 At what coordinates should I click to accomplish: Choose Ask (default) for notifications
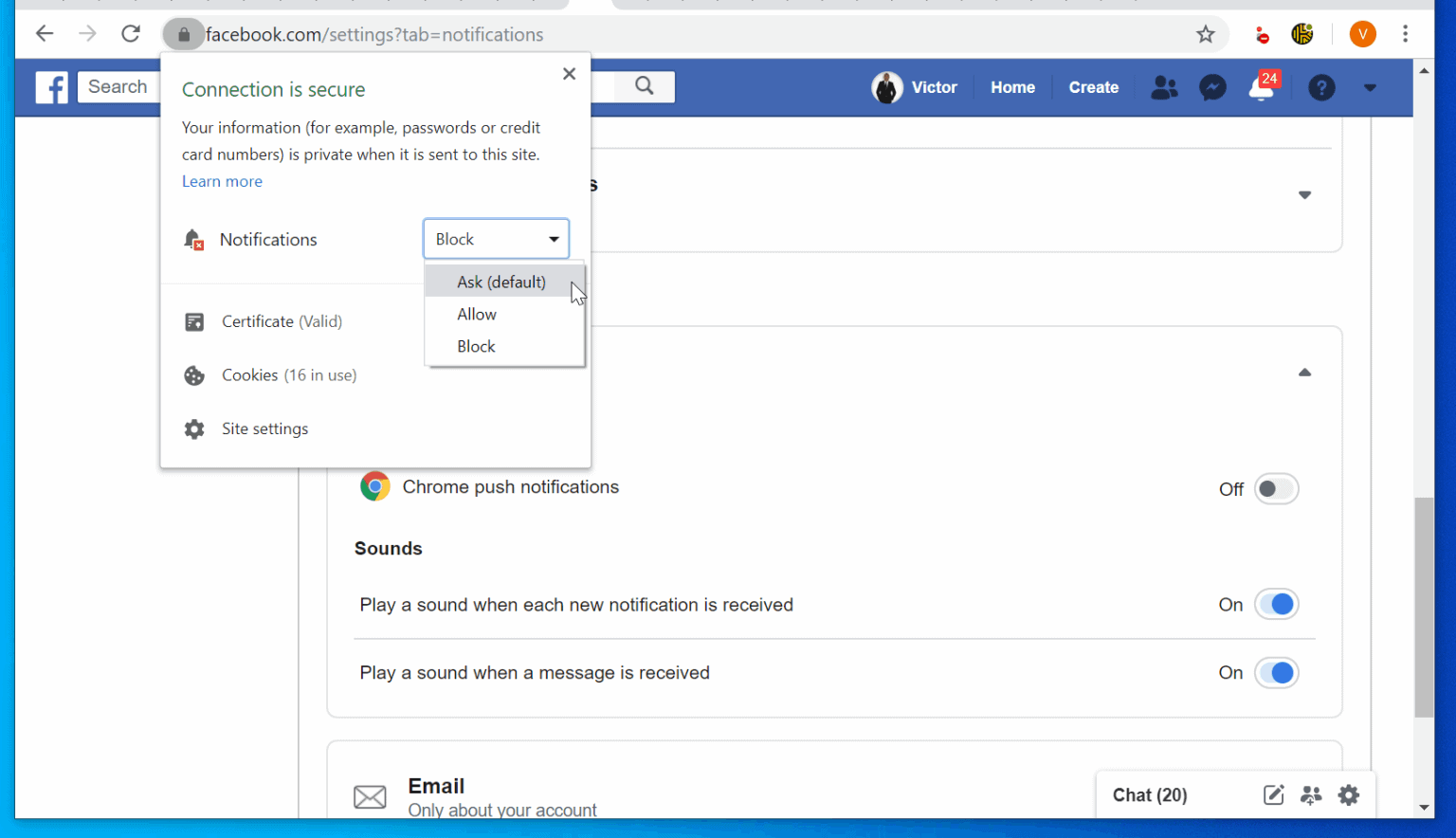501,282
